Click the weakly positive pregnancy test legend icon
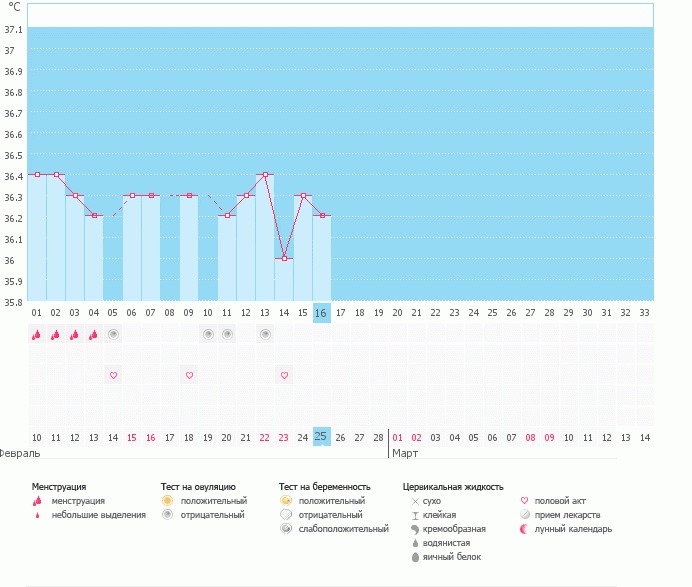 click(286, 529)
